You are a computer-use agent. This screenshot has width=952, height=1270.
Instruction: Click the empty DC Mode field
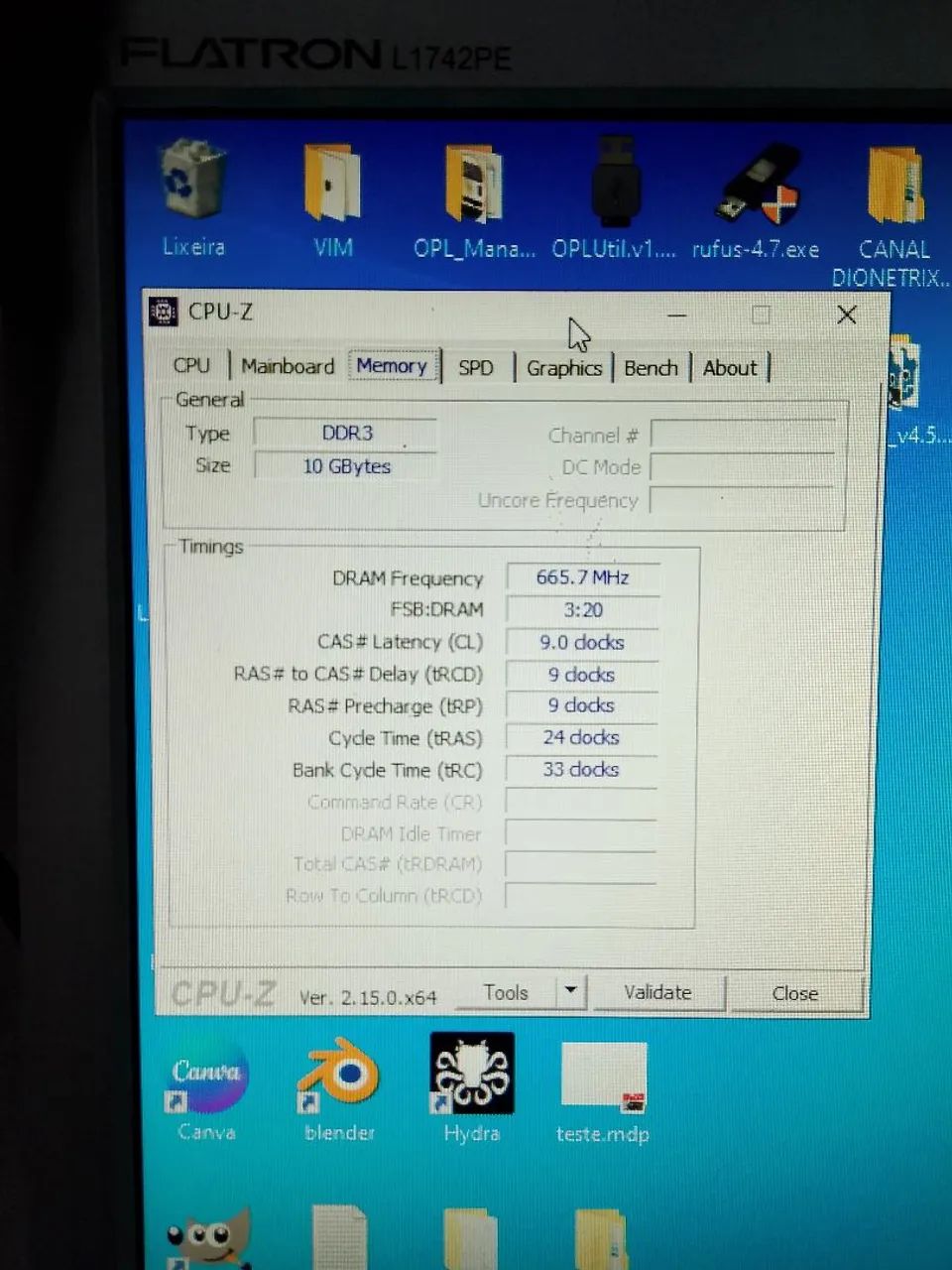point(743,467)
